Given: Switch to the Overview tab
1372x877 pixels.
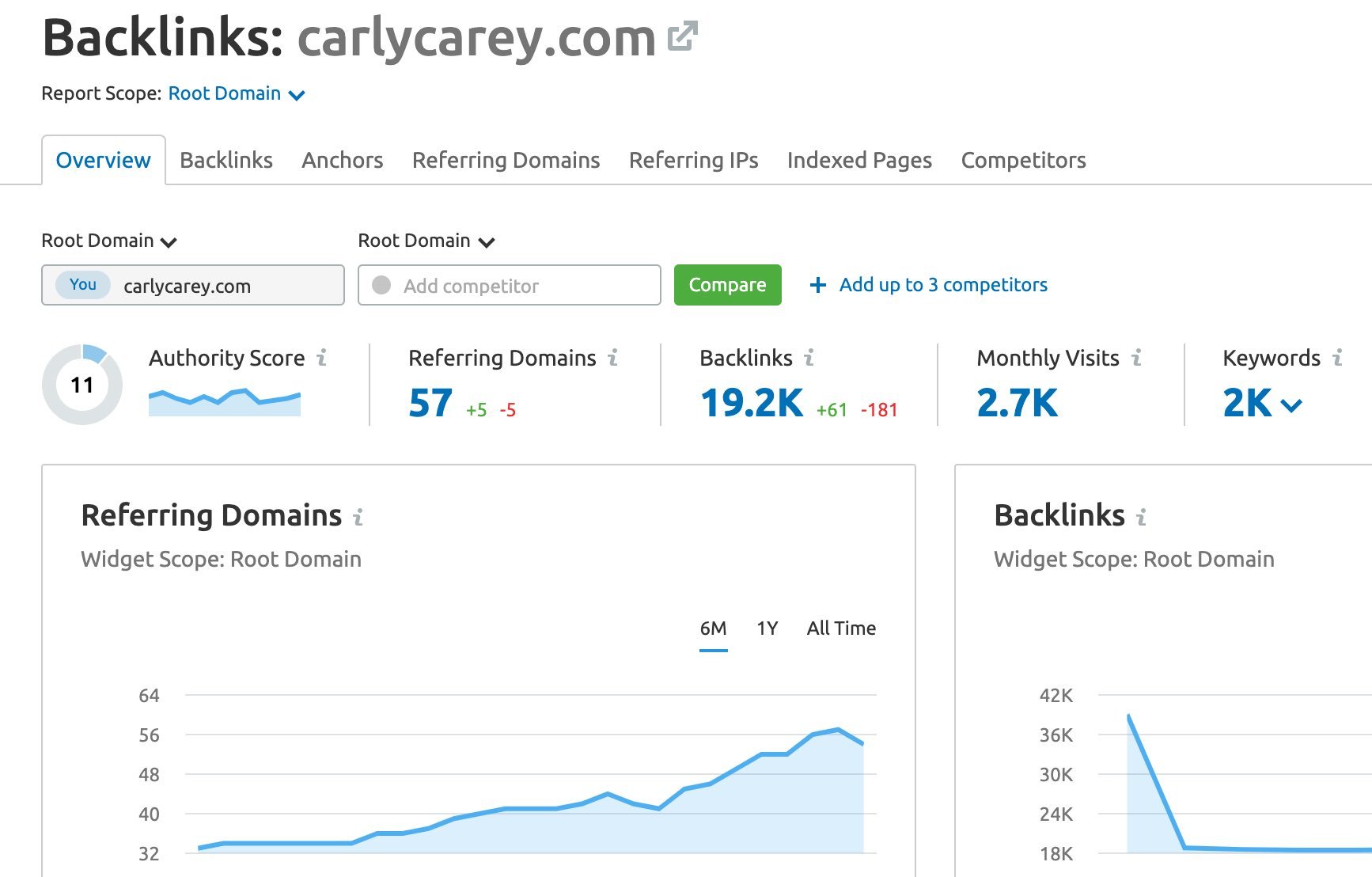Looking at the screenshot, I should click(103, 161).
